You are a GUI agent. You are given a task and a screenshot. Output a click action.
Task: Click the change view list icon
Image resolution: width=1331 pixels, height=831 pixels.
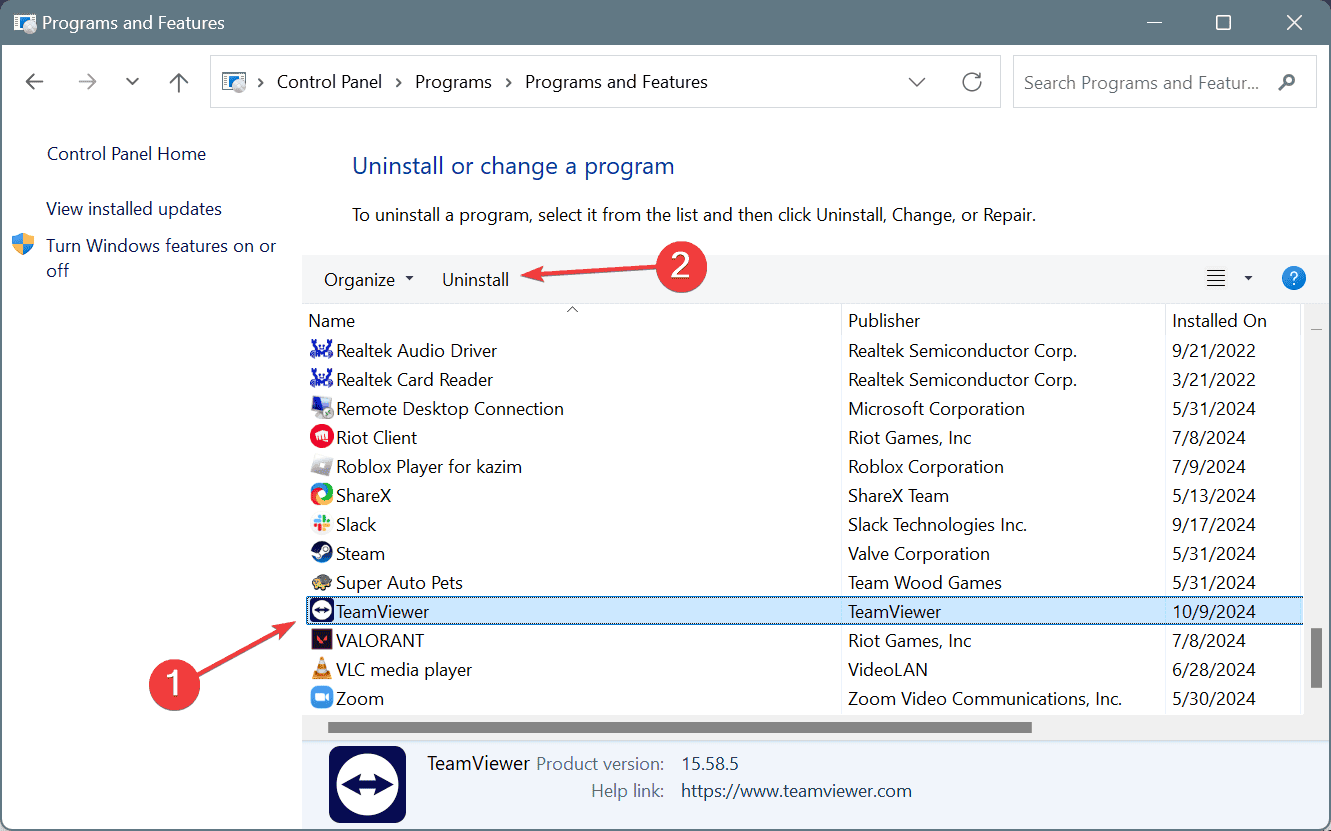coord(1215,279)
